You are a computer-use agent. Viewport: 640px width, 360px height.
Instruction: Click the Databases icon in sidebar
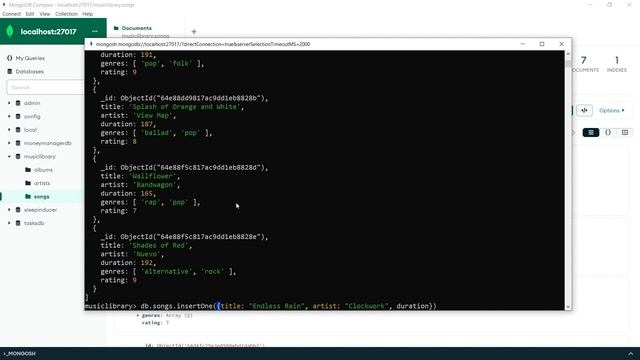click(10, 71)
